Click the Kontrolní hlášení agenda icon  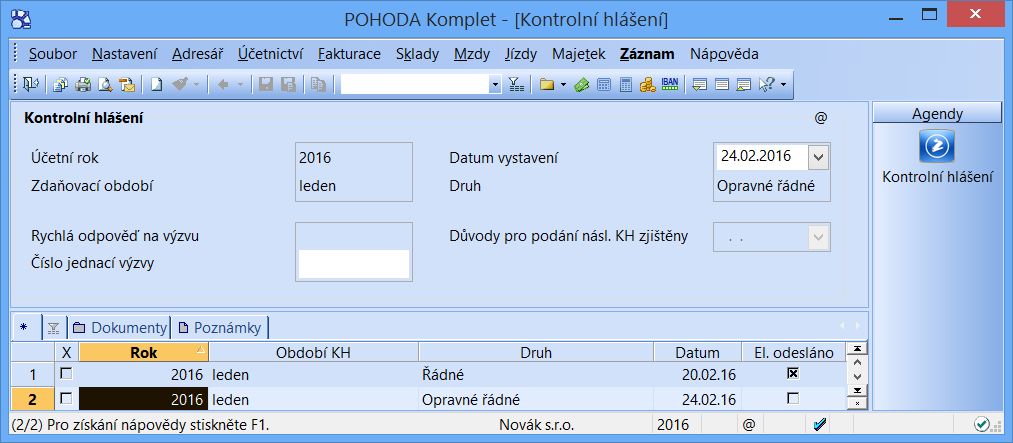937,147
